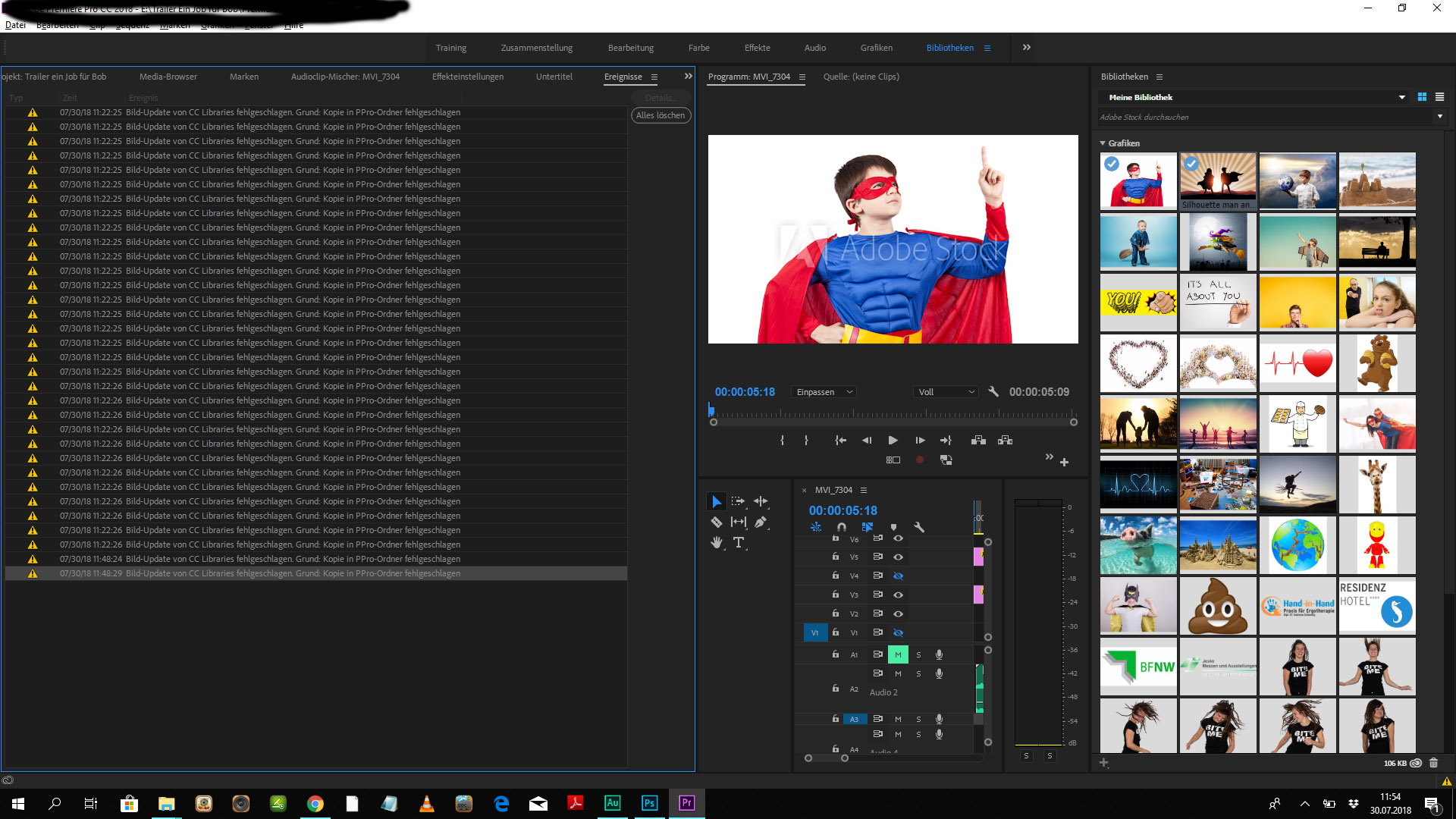Select the Ripple Edit tool
The width and height of the screenshot is (1456, 819).
tap(761, 501)
